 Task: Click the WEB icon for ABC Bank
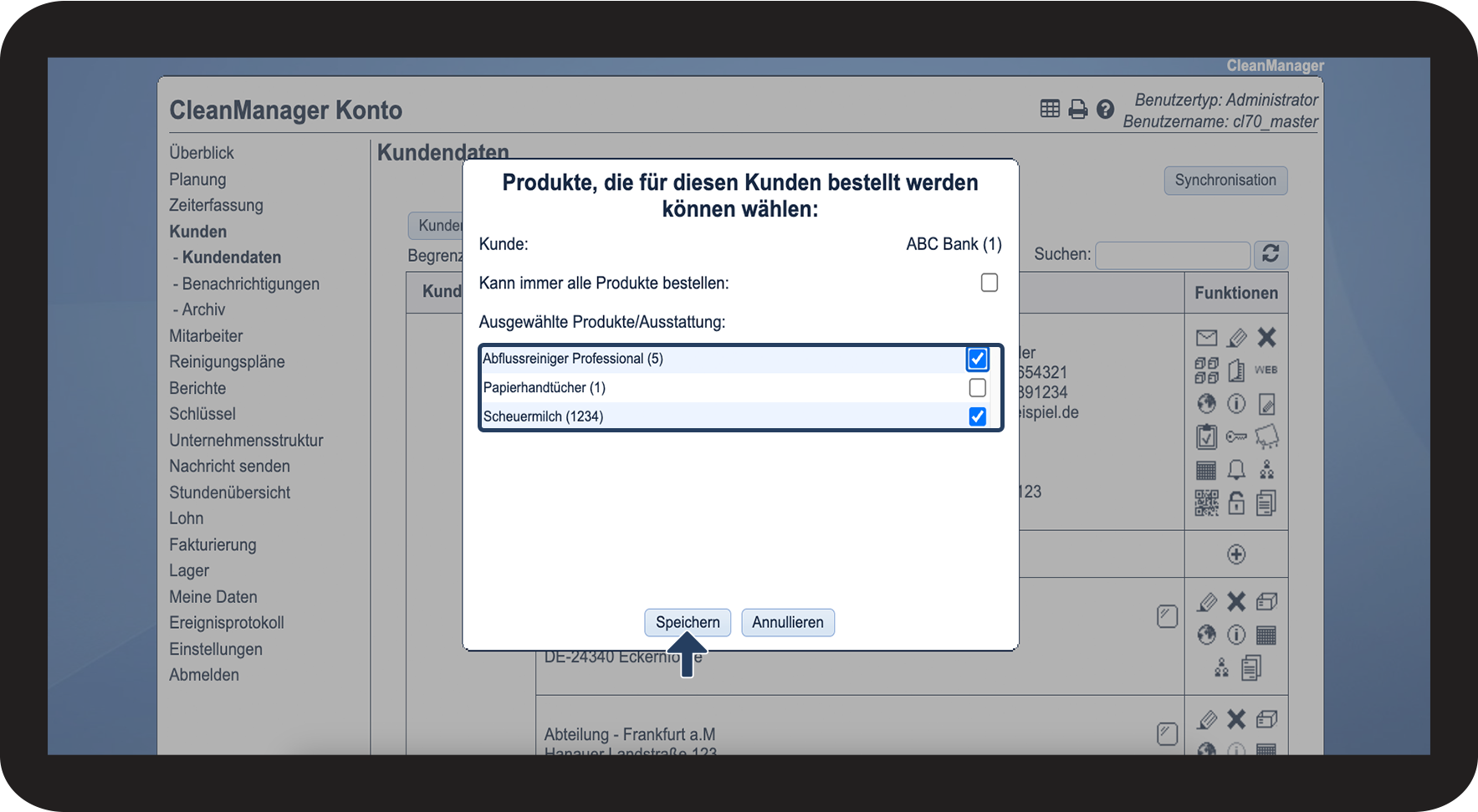[1266, 370]
